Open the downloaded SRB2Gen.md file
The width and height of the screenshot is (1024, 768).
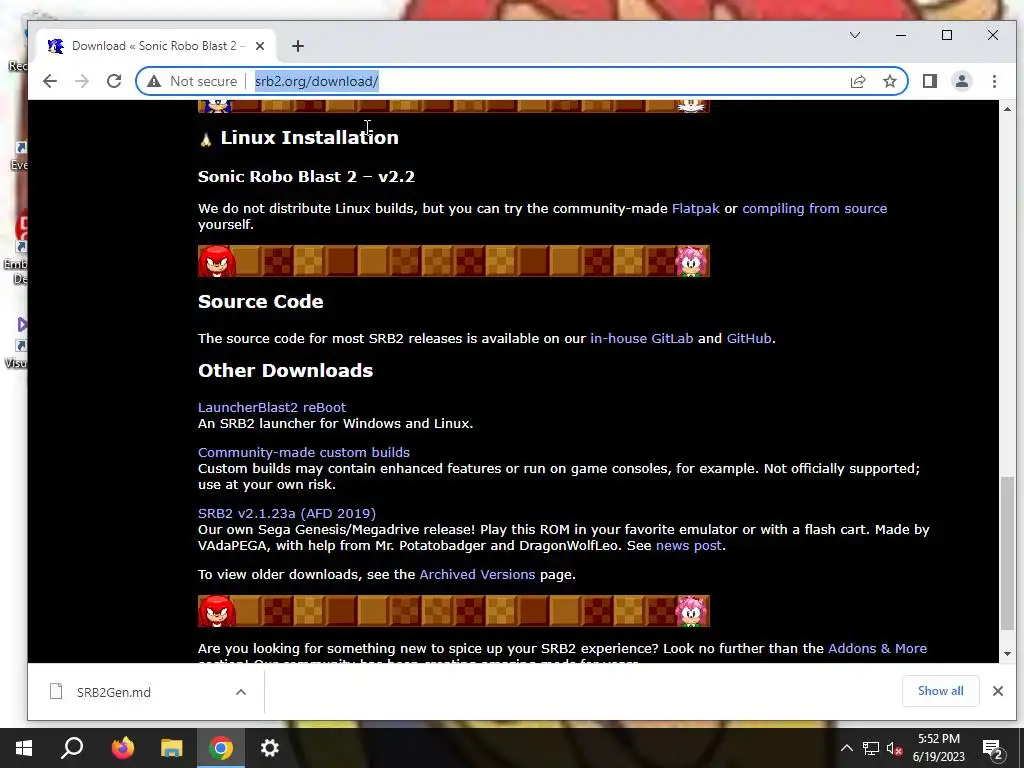pyautogui.click(x=112, y=692)
